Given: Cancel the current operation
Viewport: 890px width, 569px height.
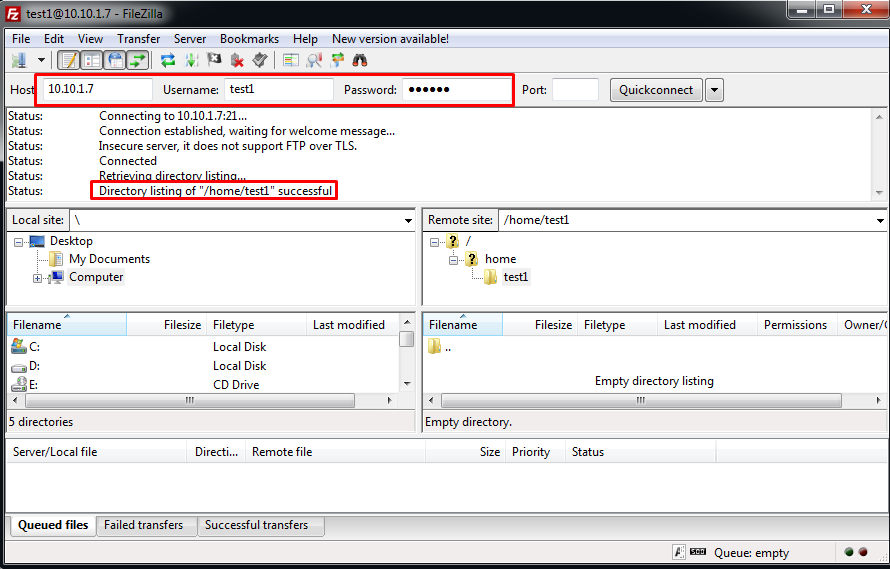Looking at the screenshot, I should [214, 60].
